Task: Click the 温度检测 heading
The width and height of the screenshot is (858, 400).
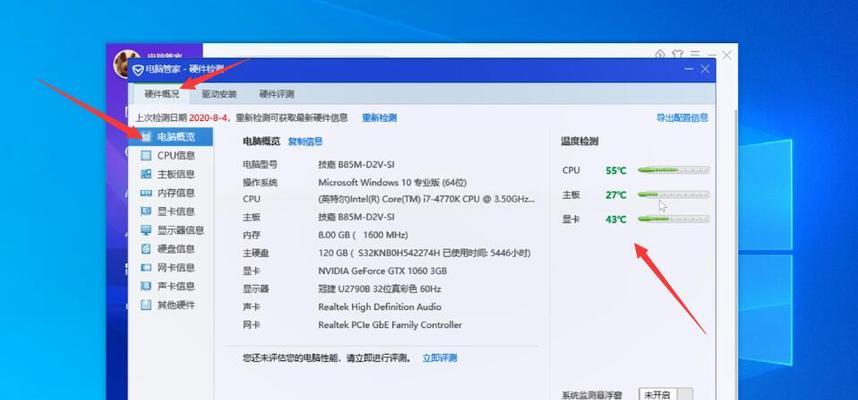Action: tap(579, 141)
